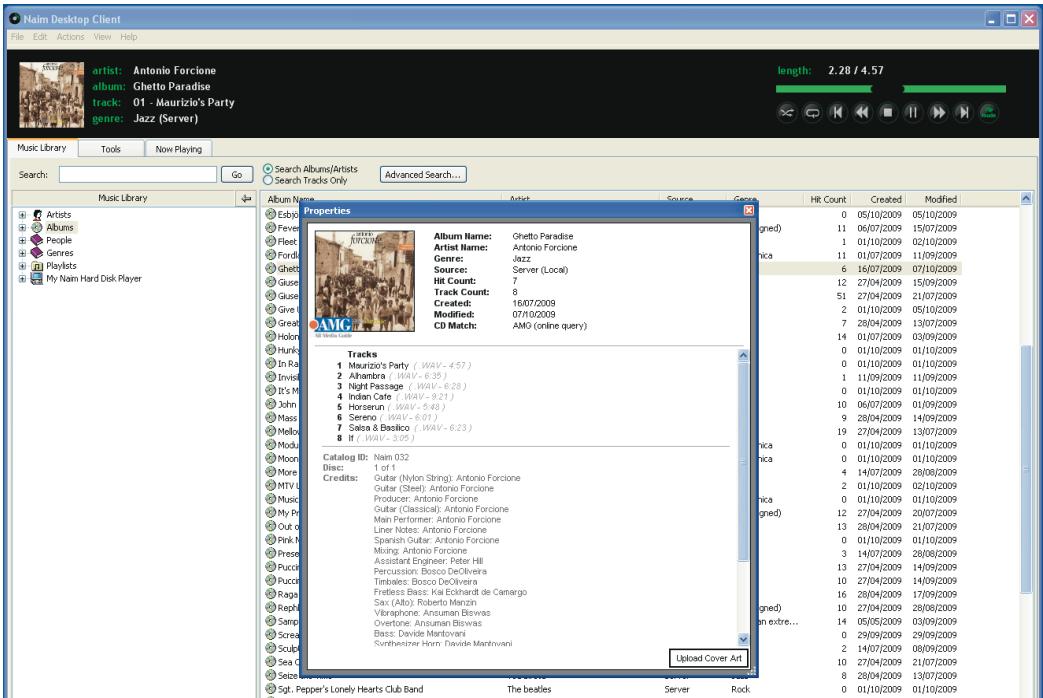The image size is (1043, 698).
Task: Toggle repeat playback icon
Action: pos(812,112)
